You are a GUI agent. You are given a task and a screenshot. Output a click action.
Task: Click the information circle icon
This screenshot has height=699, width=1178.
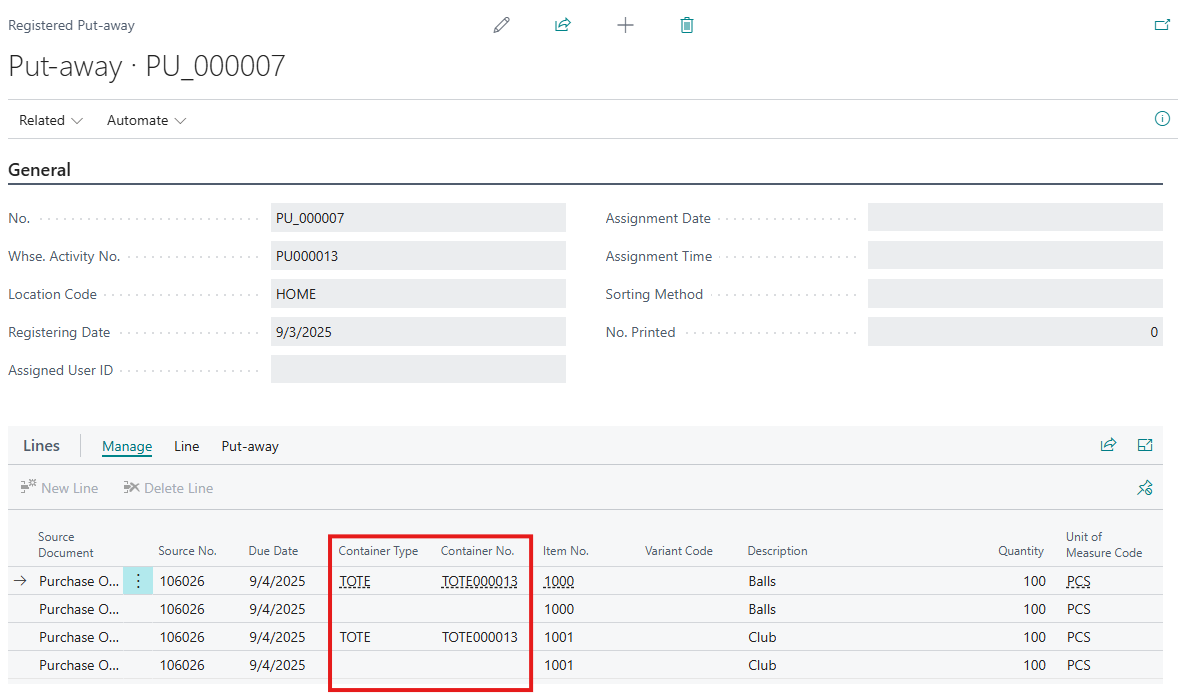pyautogui.click(x=1162, y=119)
